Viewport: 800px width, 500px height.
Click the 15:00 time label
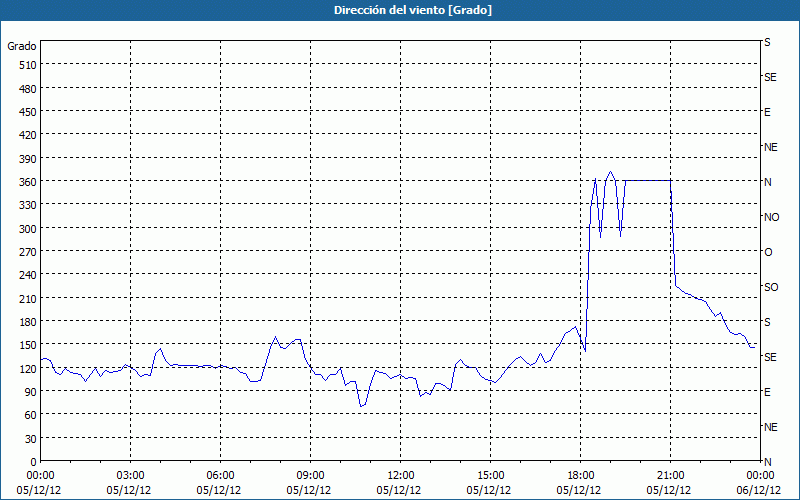[x=490, y=476]
